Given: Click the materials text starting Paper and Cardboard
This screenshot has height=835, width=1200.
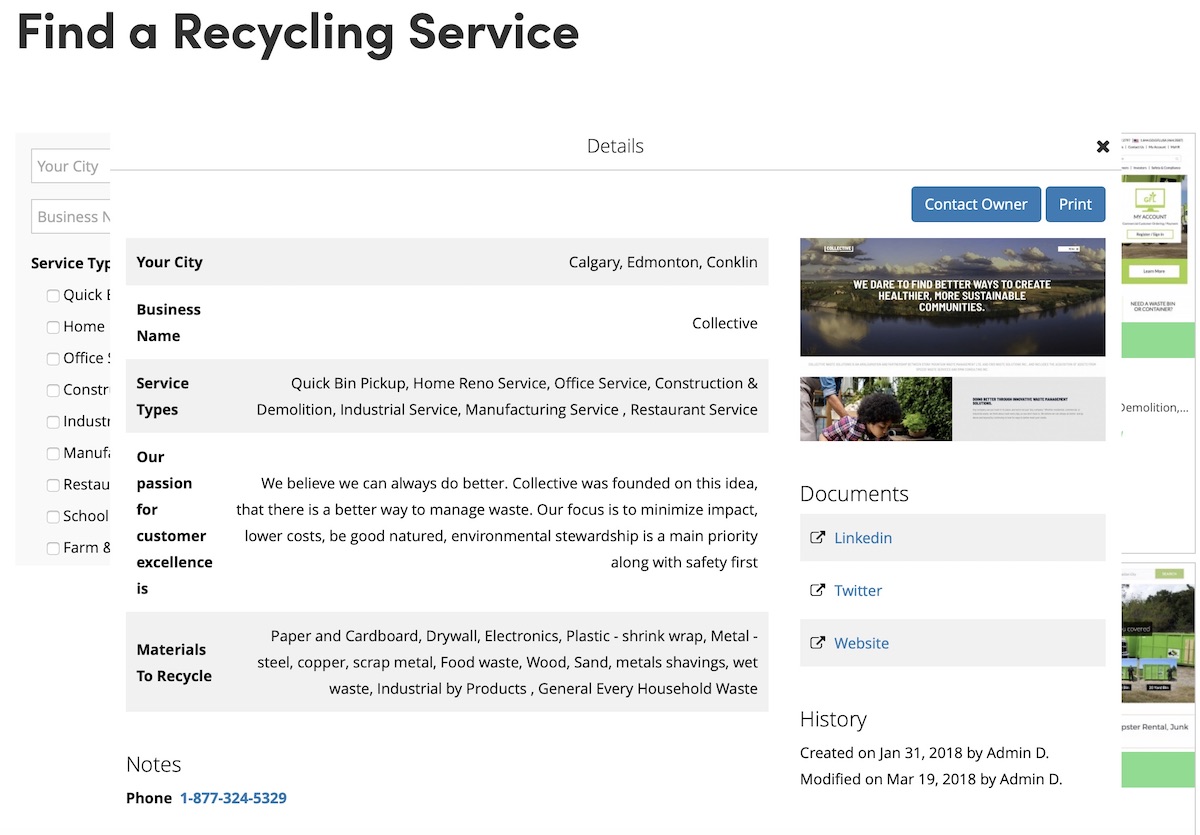Looking at the screenshot, I should click(x=508, y=662).
